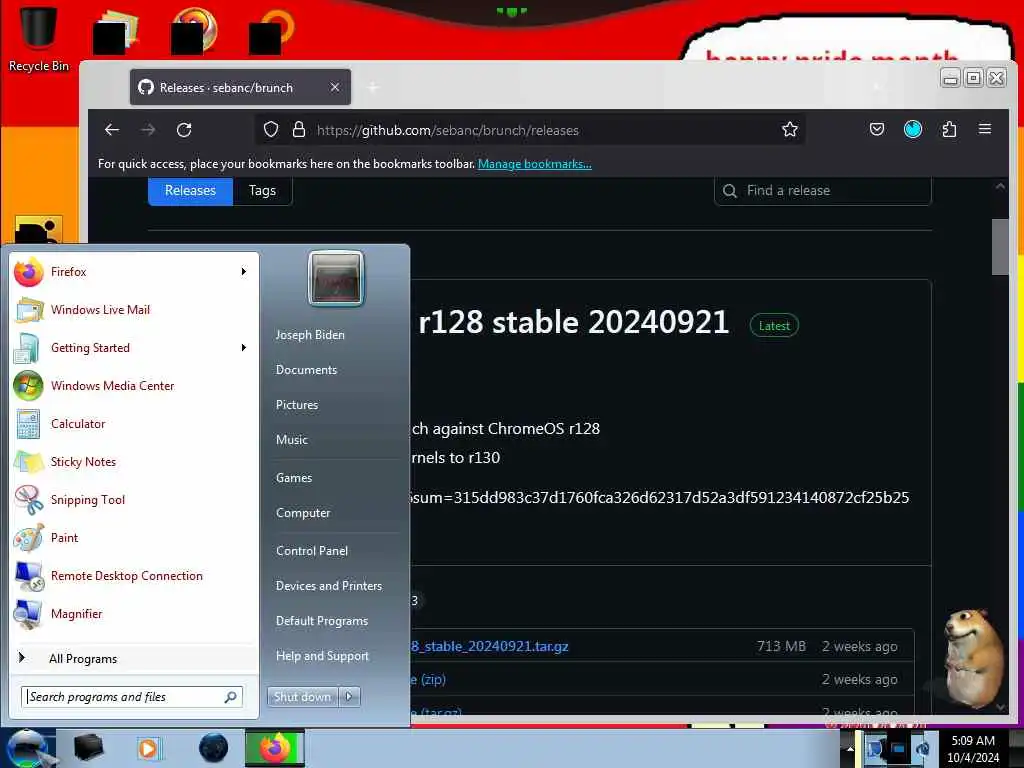The height and width of the screenshot is (768, 1024).
Task: Expand All Programs
Action: [133, 658]
